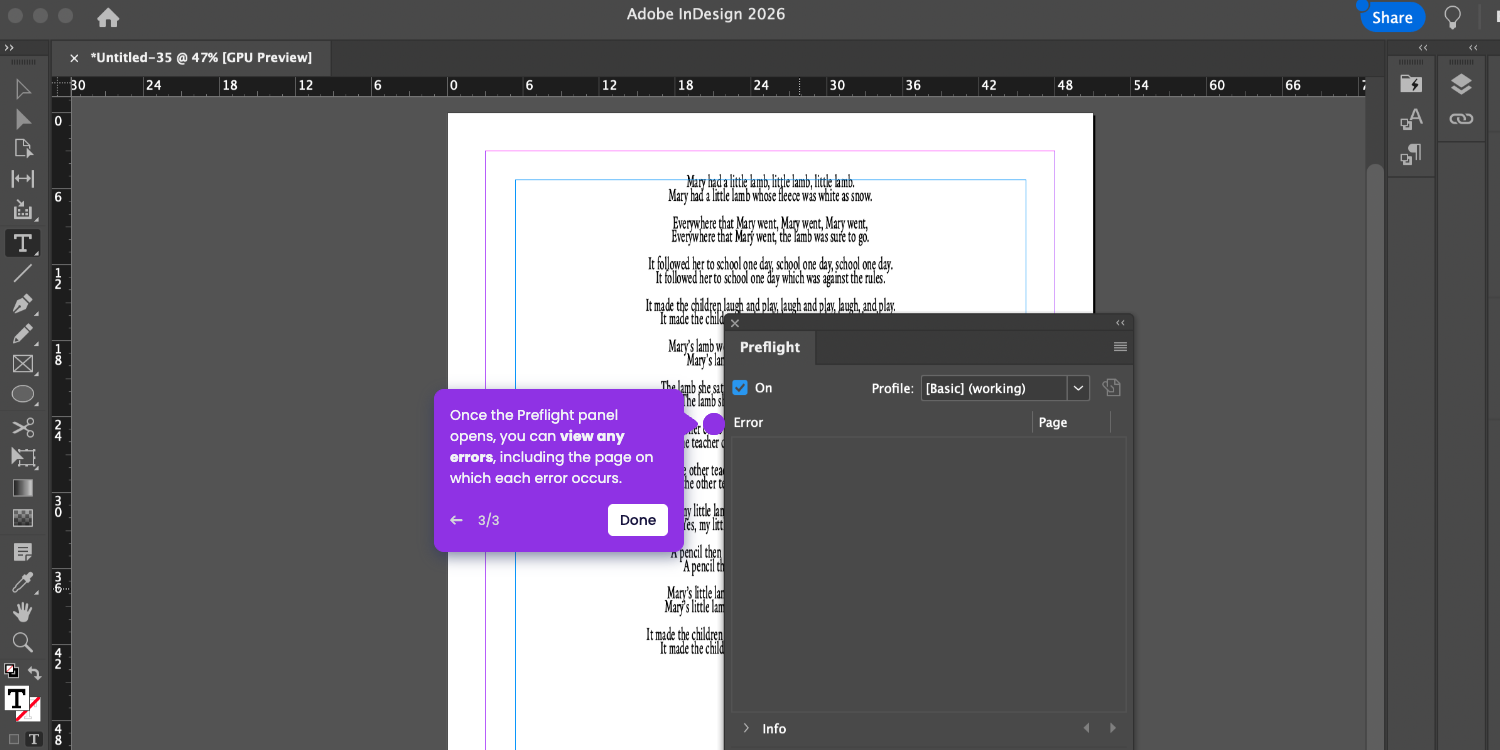Pick the Content Collector tool

pyautogui.click(x=23, y=210)
